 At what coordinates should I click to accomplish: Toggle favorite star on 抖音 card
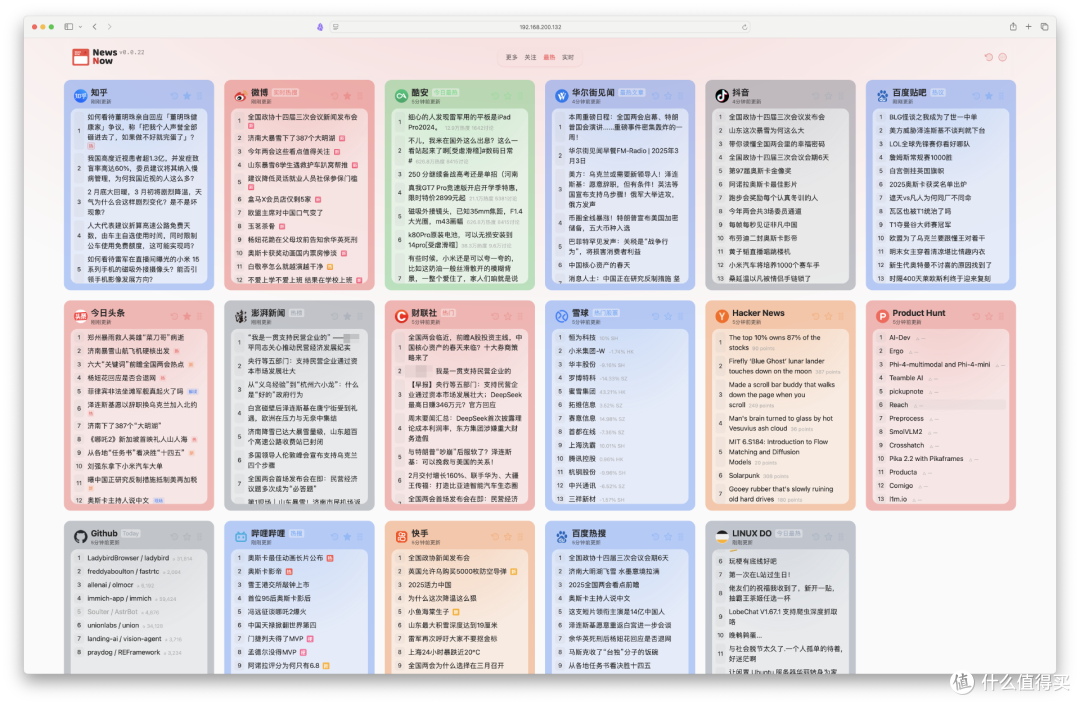(829, 96)
